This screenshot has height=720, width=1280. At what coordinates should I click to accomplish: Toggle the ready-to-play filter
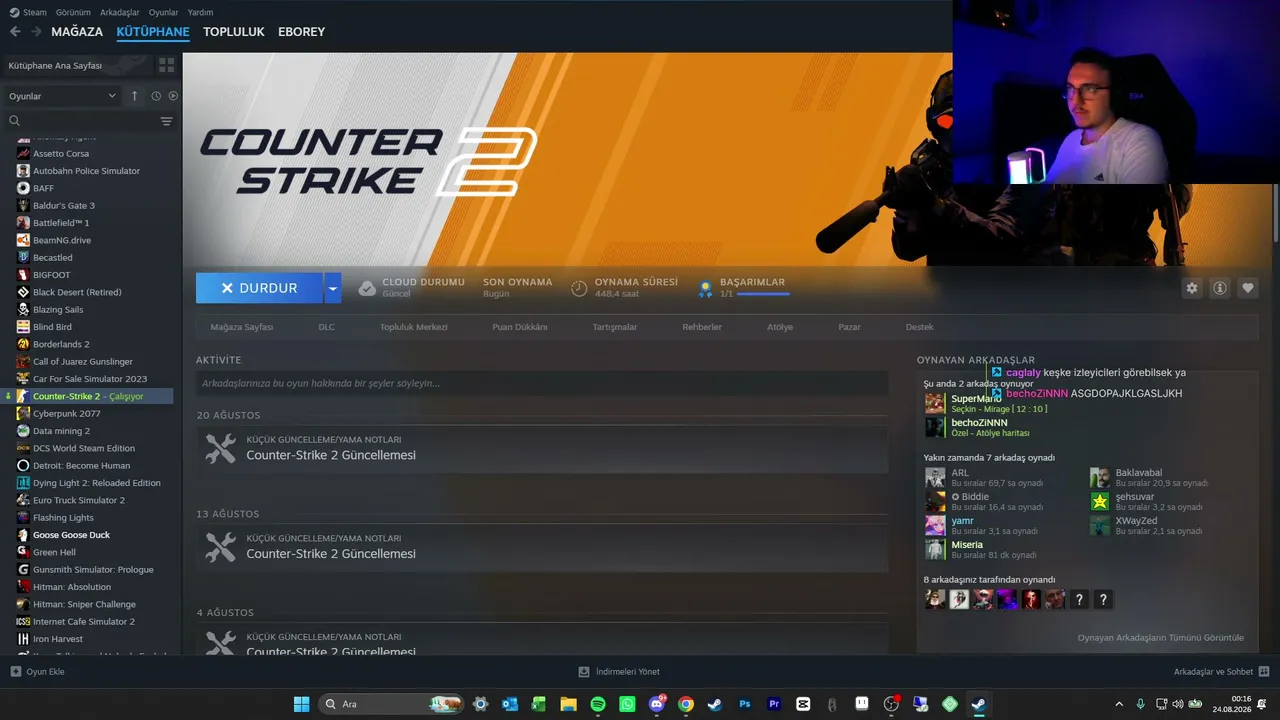(x=173, y=96)
